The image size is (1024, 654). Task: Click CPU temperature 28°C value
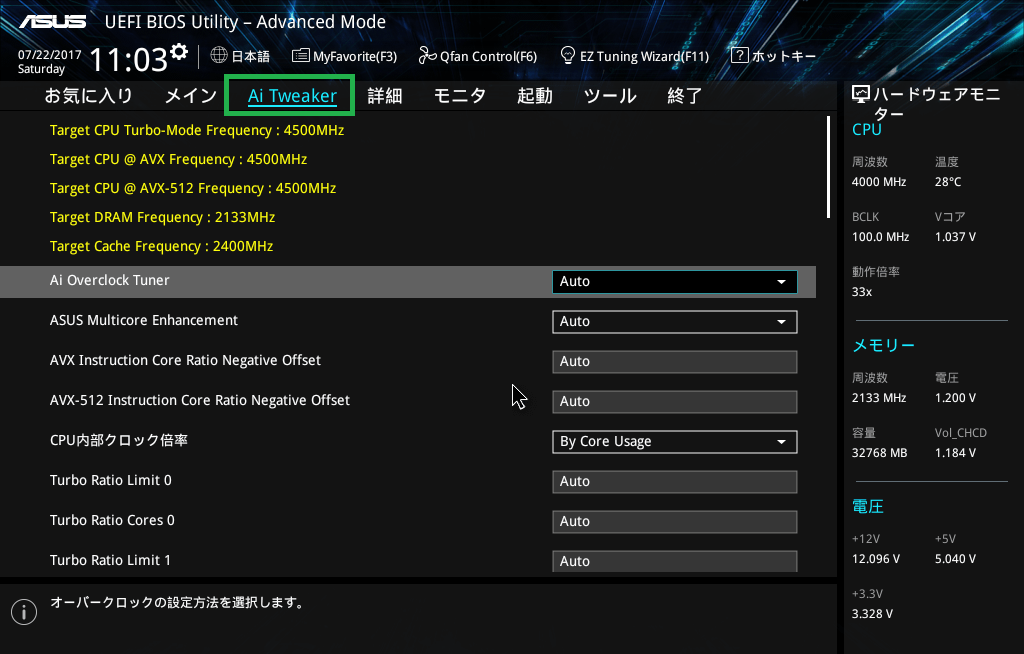click(948, 182)
